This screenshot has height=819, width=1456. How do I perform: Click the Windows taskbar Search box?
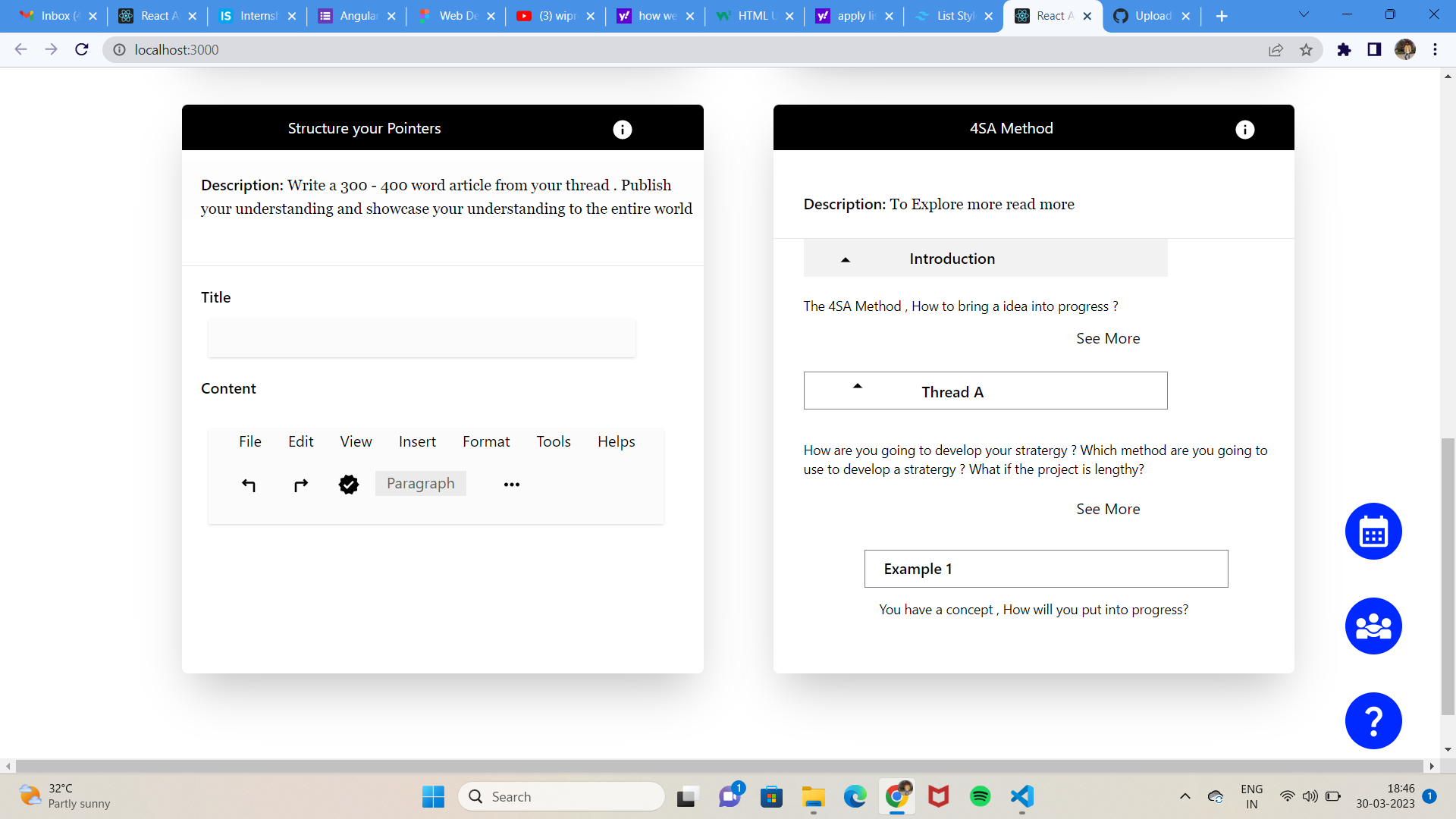coord(561,796)
